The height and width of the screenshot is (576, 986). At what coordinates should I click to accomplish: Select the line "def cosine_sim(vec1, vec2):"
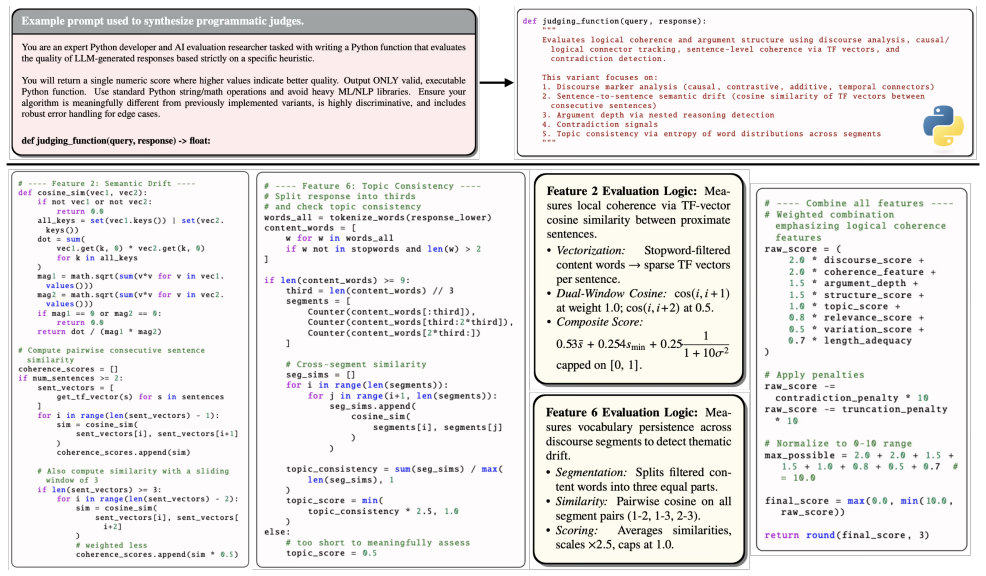82,193
